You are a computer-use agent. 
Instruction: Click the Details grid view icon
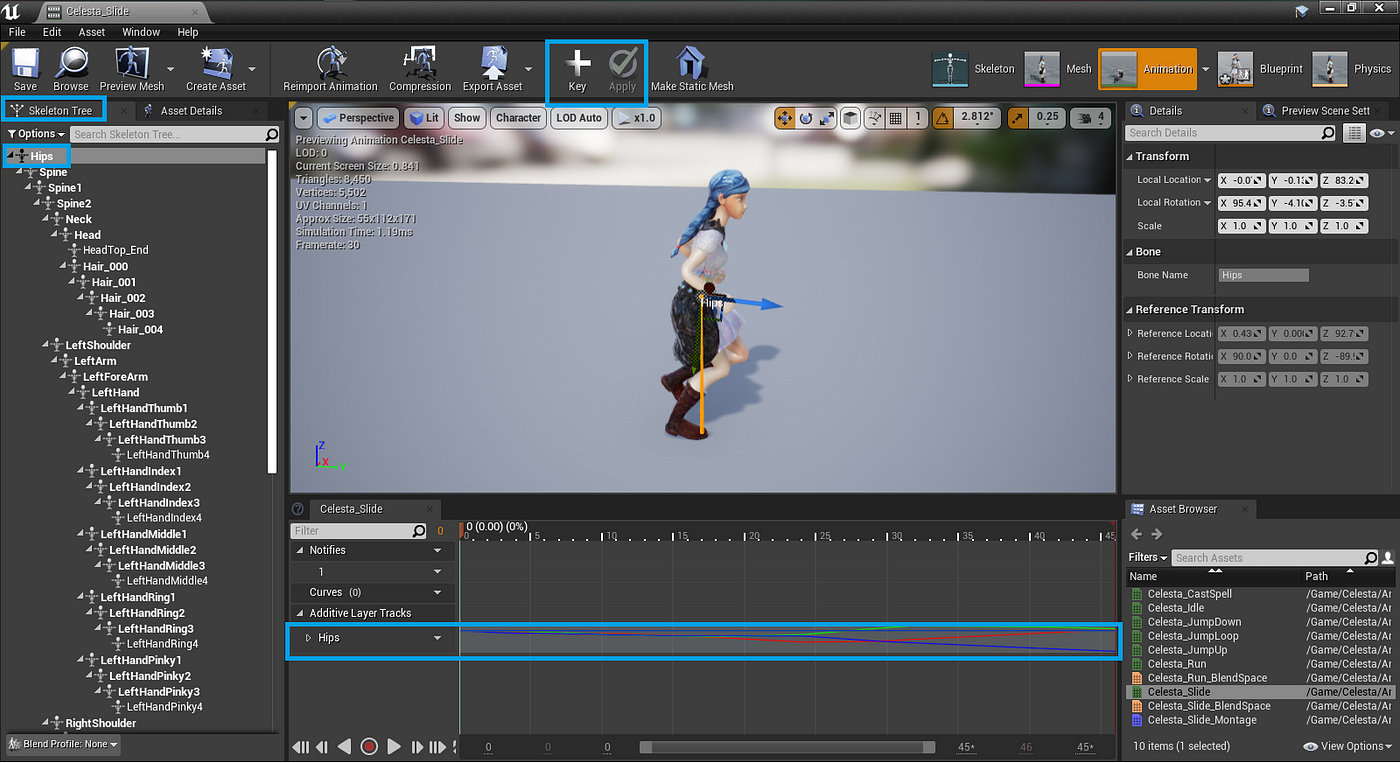pos(1354,132)
